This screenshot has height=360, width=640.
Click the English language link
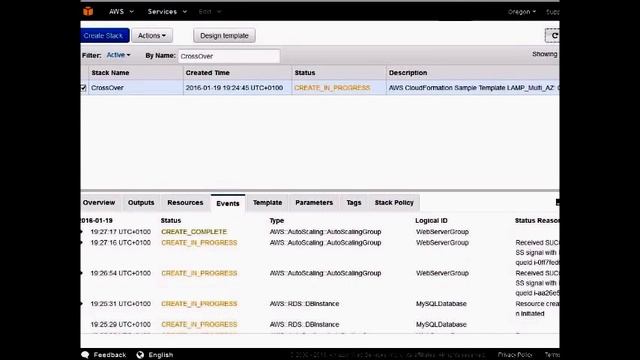coord(160,355)
